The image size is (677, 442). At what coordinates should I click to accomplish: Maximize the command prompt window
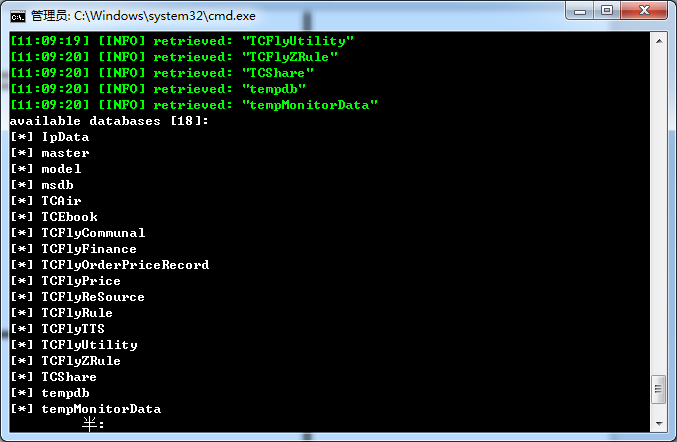pyautogui.click(x=607, y=10)
